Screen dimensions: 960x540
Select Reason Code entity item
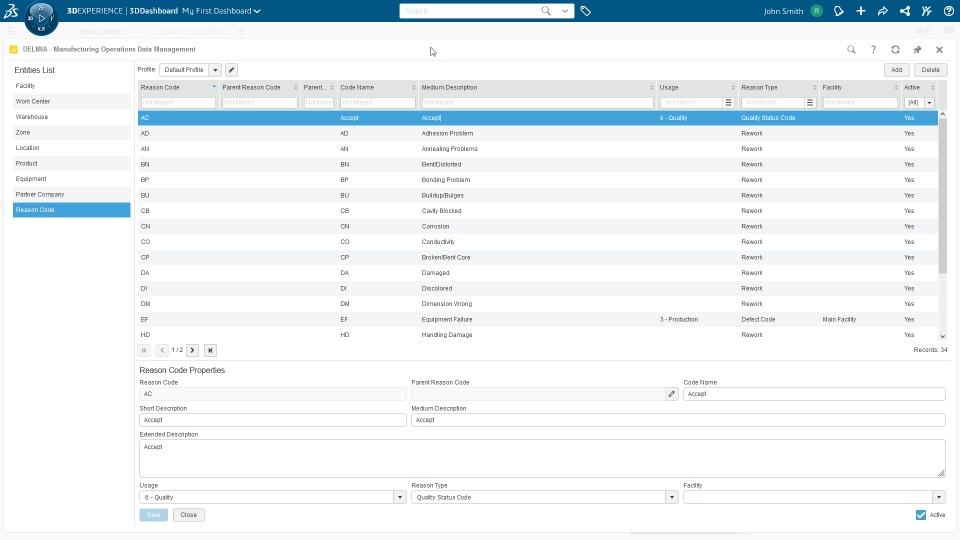pos(72,210)
